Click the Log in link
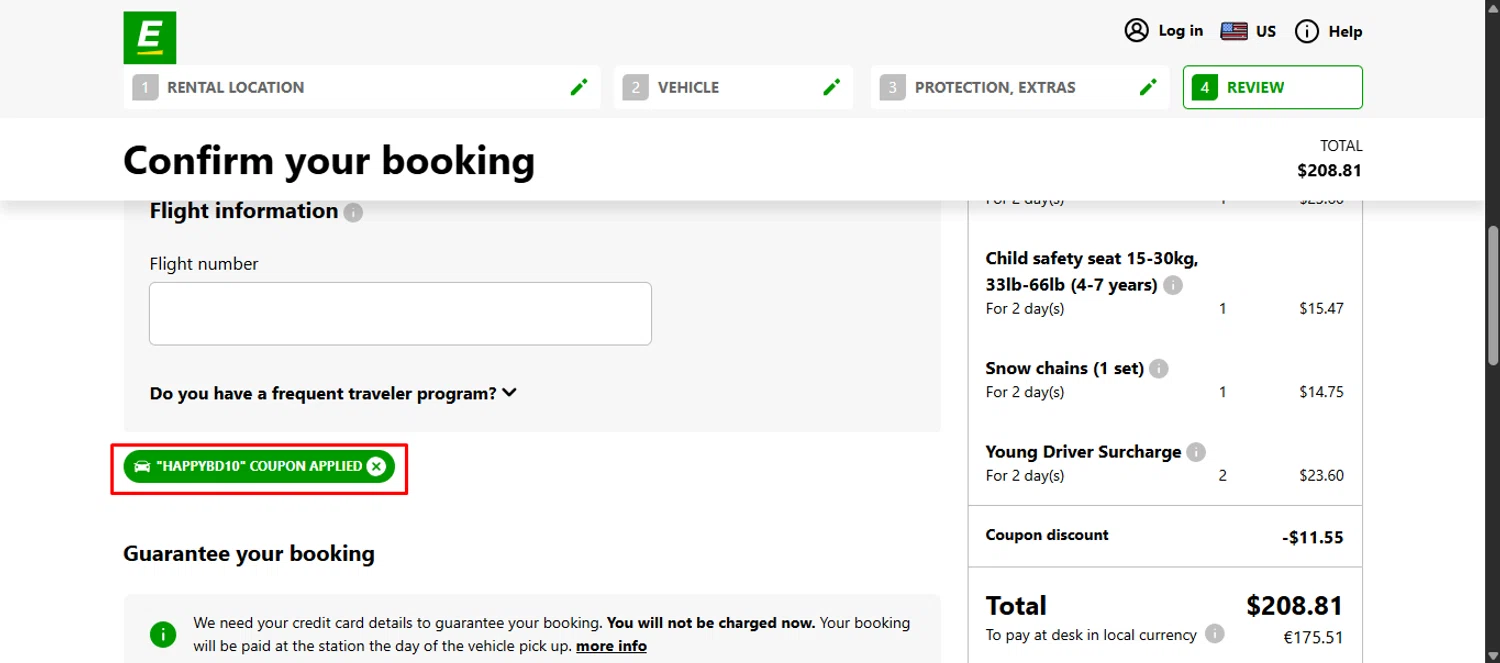Screen dimensions: 1500x663 [1180, 31]
